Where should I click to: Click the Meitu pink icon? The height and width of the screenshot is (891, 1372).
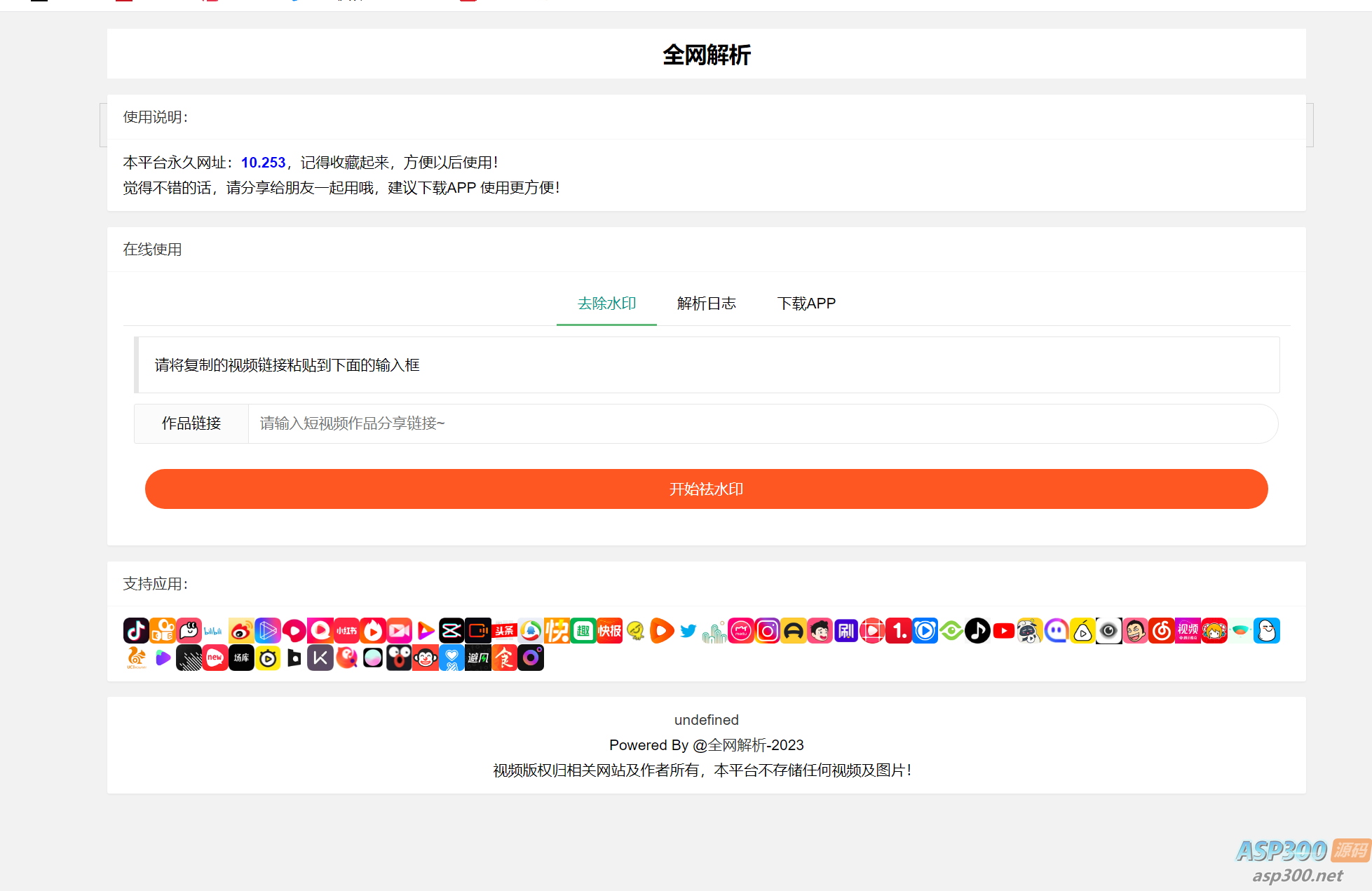click(x=741, y=631)
